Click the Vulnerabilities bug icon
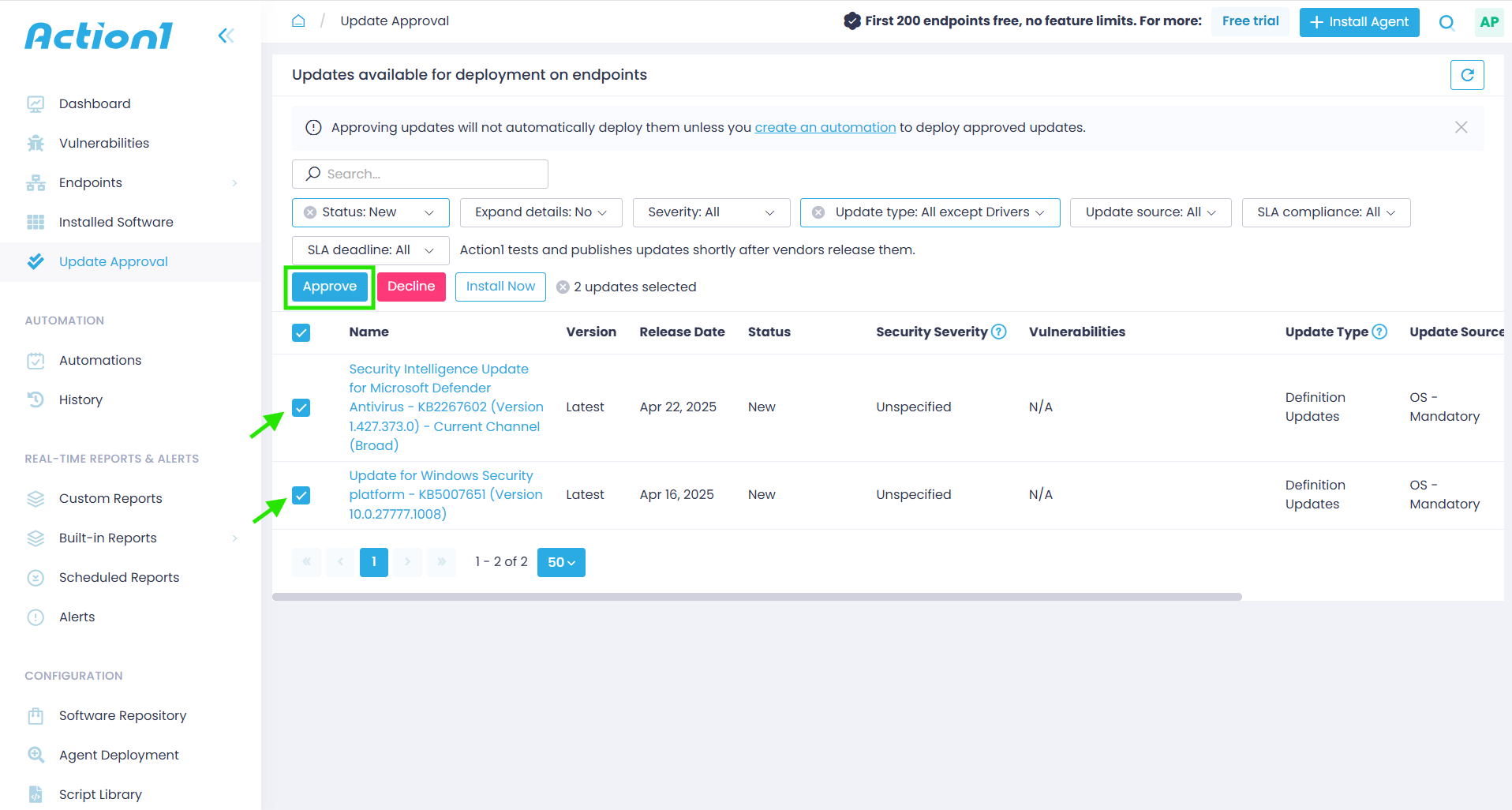1512x810 pixels. (x=36, y=144)
